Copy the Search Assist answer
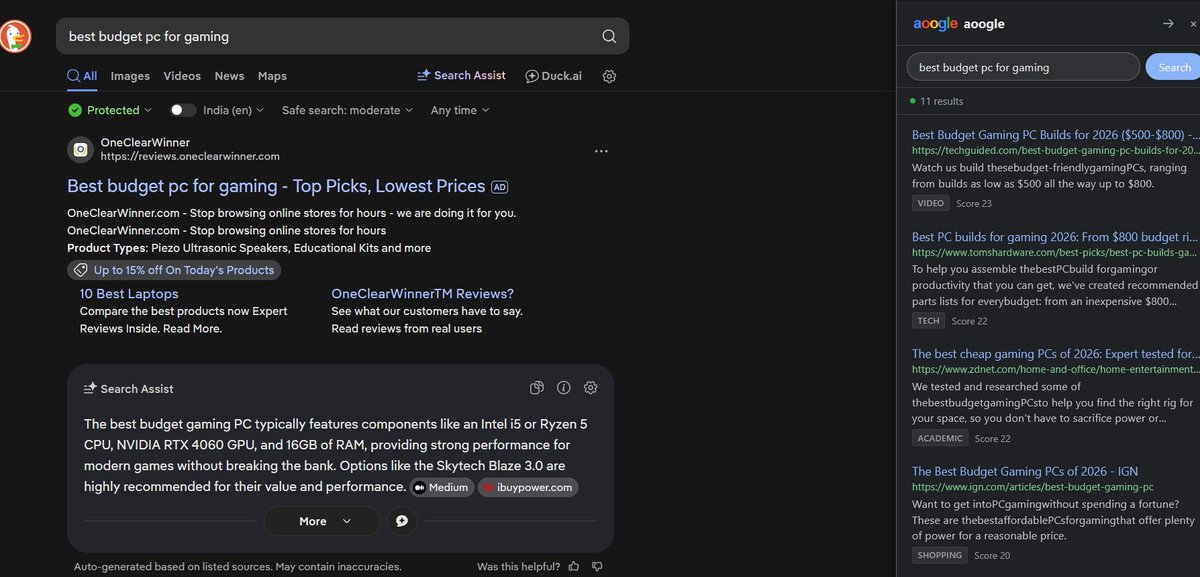This screenshot has width=1200, height=577. pos(537,388)
